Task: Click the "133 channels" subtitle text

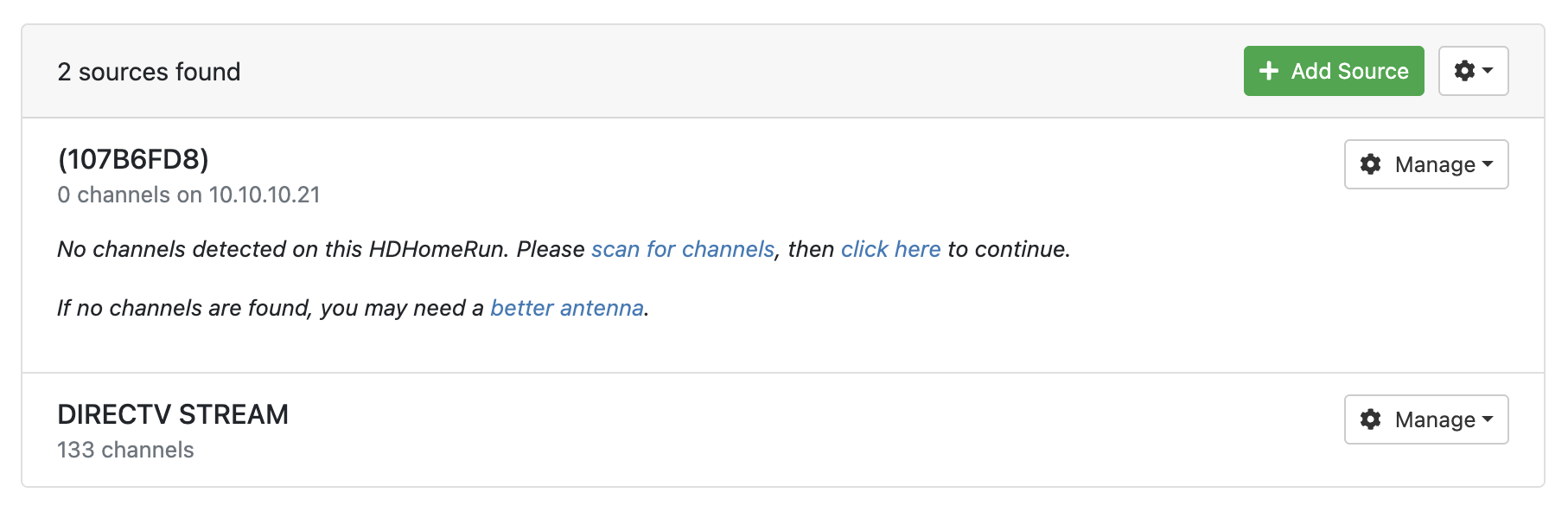Action: 125,450
